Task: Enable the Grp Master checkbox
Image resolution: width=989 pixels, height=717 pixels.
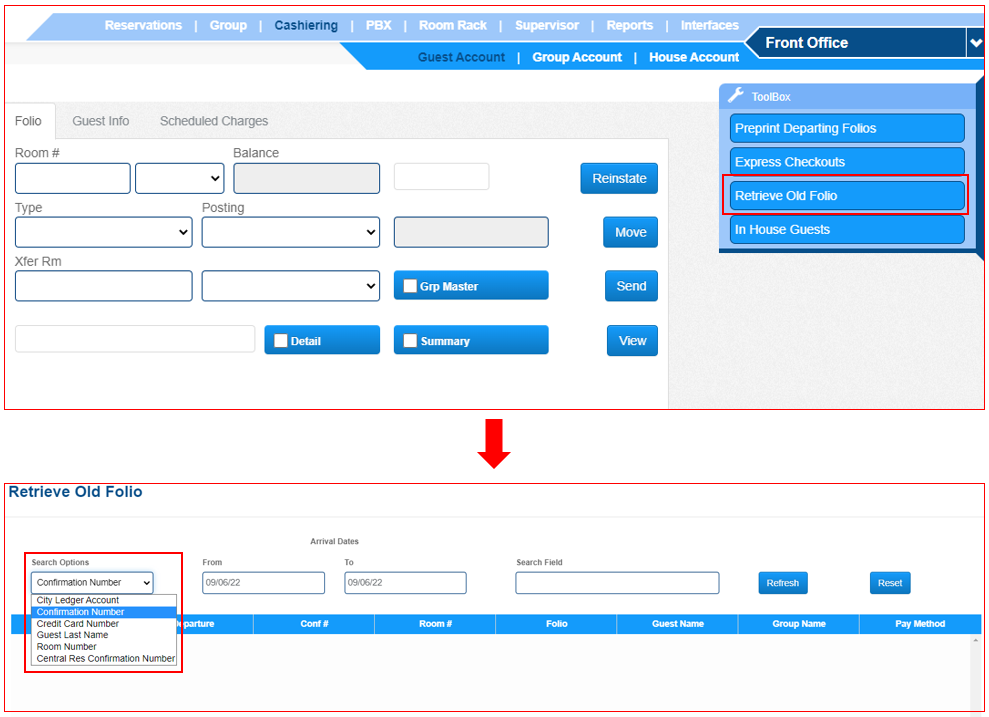Action: click(x=410, y=286)
